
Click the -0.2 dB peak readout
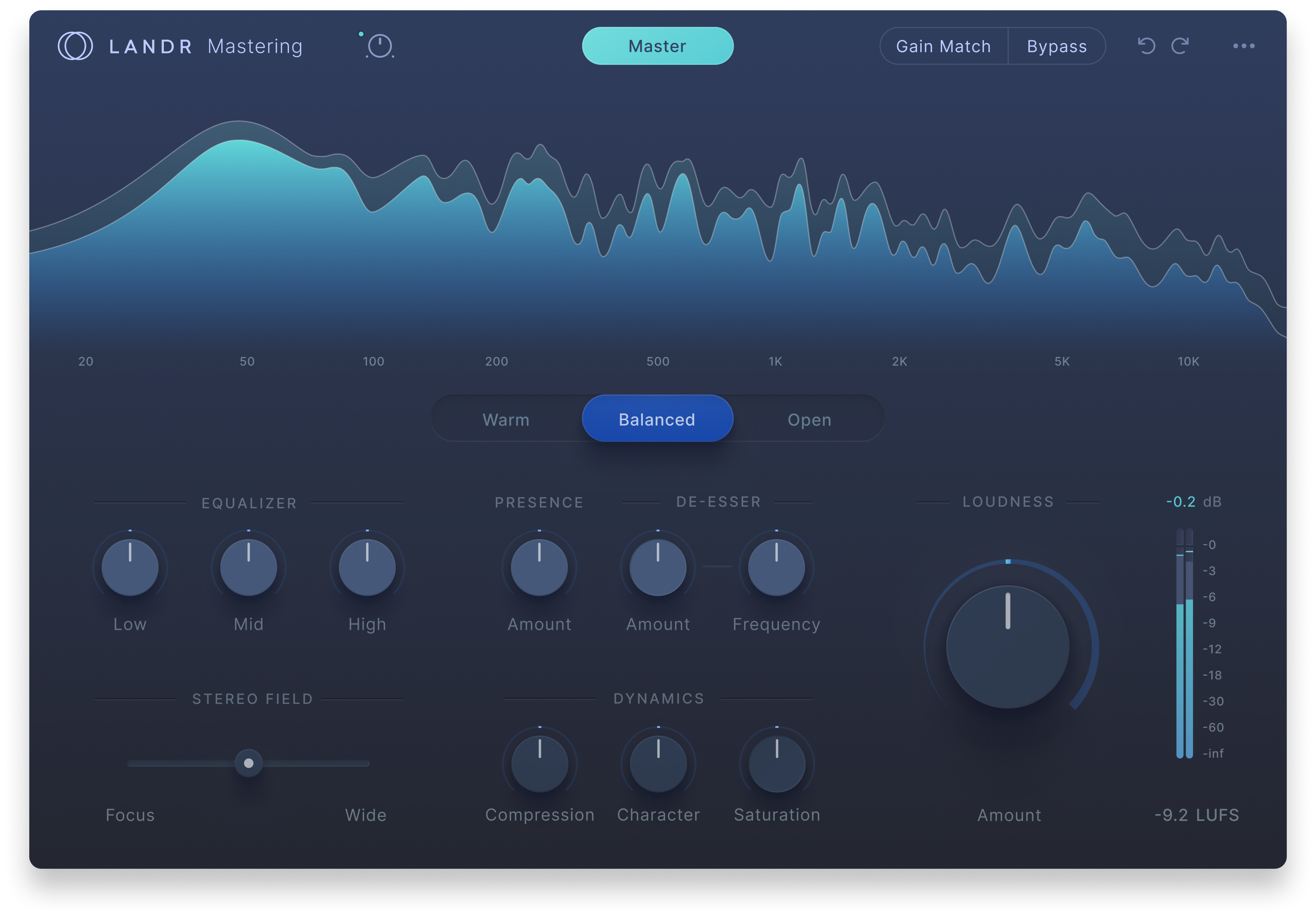tap(1193, 501)
